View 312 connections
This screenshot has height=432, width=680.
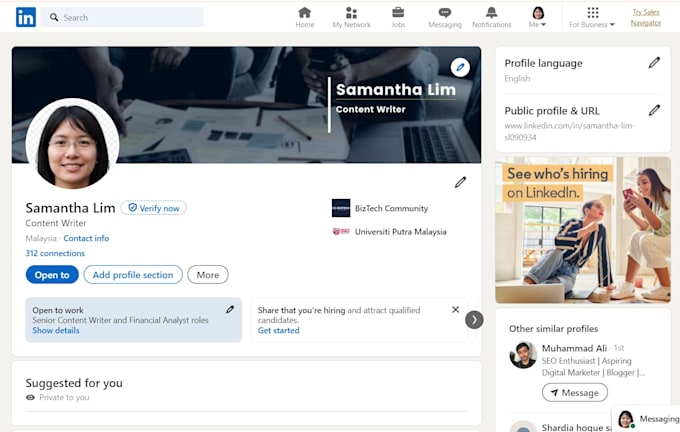55,253
